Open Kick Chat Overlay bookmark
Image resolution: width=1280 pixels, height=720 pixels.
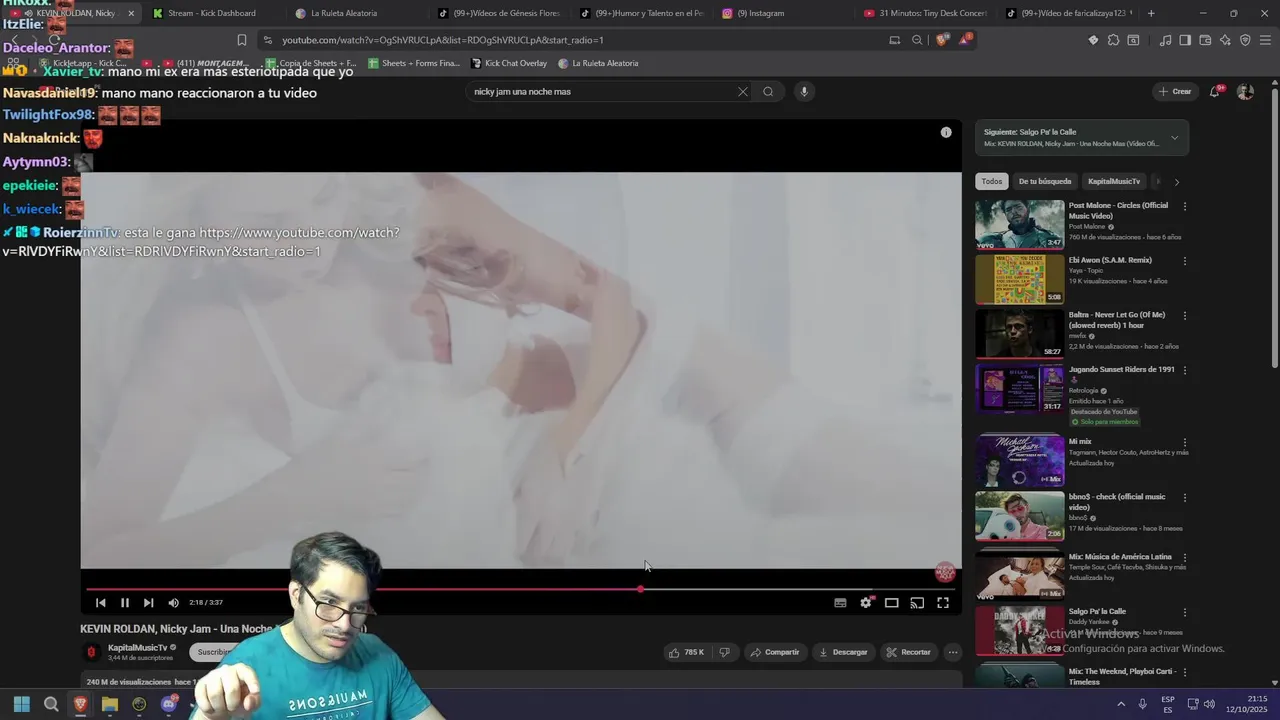[x=509, y=63]
